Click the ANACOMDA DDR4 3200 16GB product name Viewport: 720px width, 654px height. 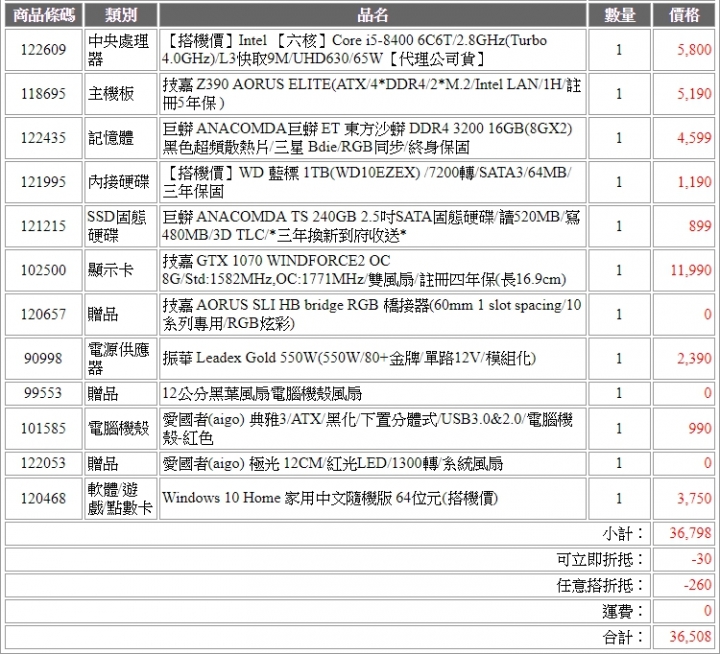(x=367, y=138)
